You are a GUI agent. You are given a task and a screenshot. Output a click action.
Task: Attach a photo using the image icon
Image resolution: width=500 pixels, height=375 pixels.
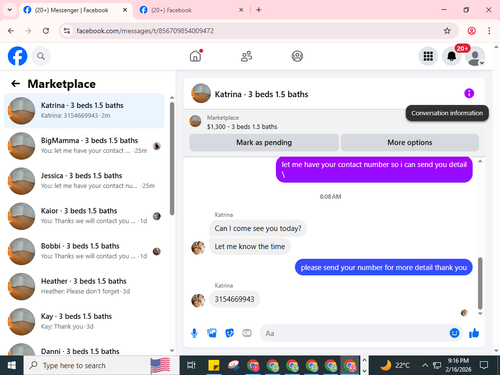212,333
